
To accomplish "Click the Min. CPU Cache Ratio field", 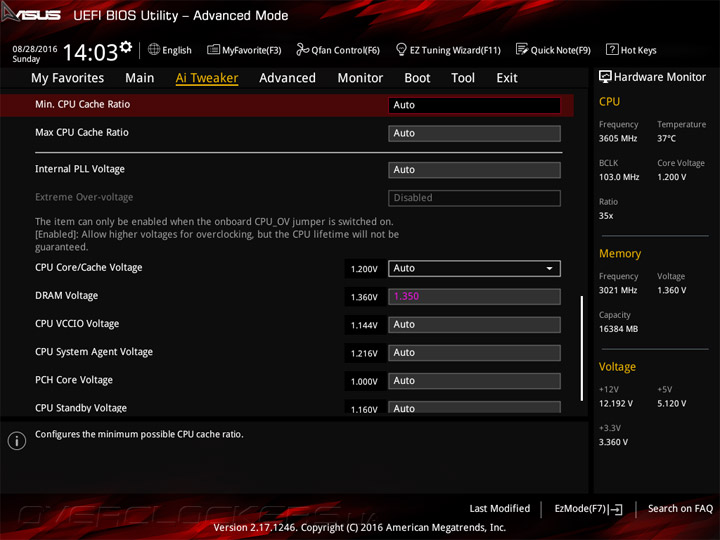I will point(474,105).
